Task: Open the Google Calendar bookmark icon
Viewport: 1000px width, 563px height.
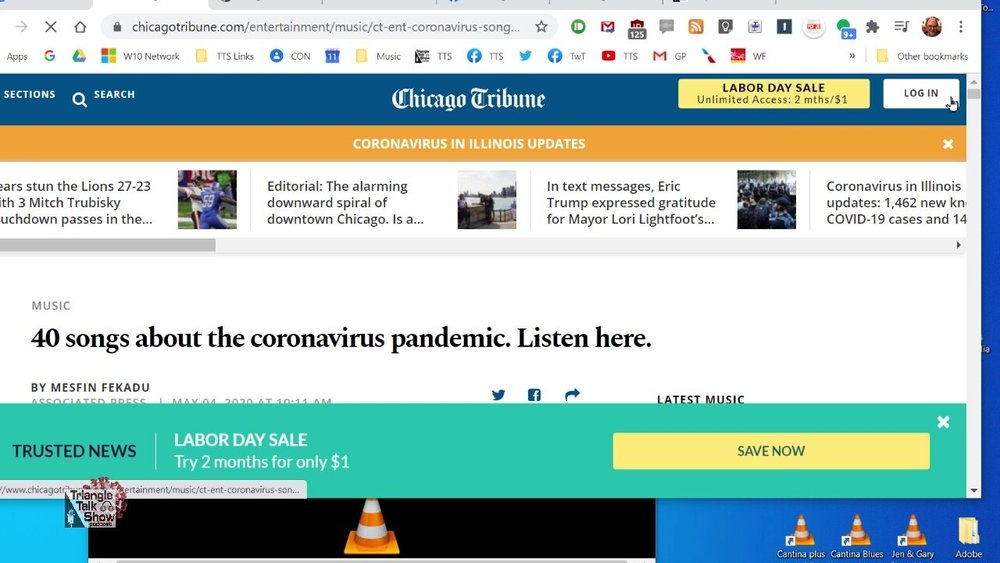Action: (x=332, y=56)
